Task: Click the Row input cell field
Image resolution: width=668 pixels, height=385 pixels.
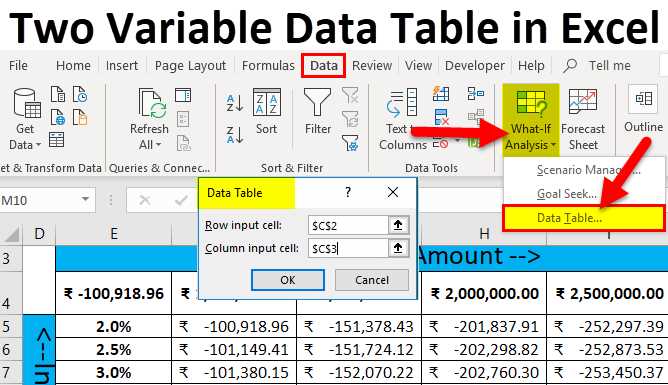Action: coord(348,225)
